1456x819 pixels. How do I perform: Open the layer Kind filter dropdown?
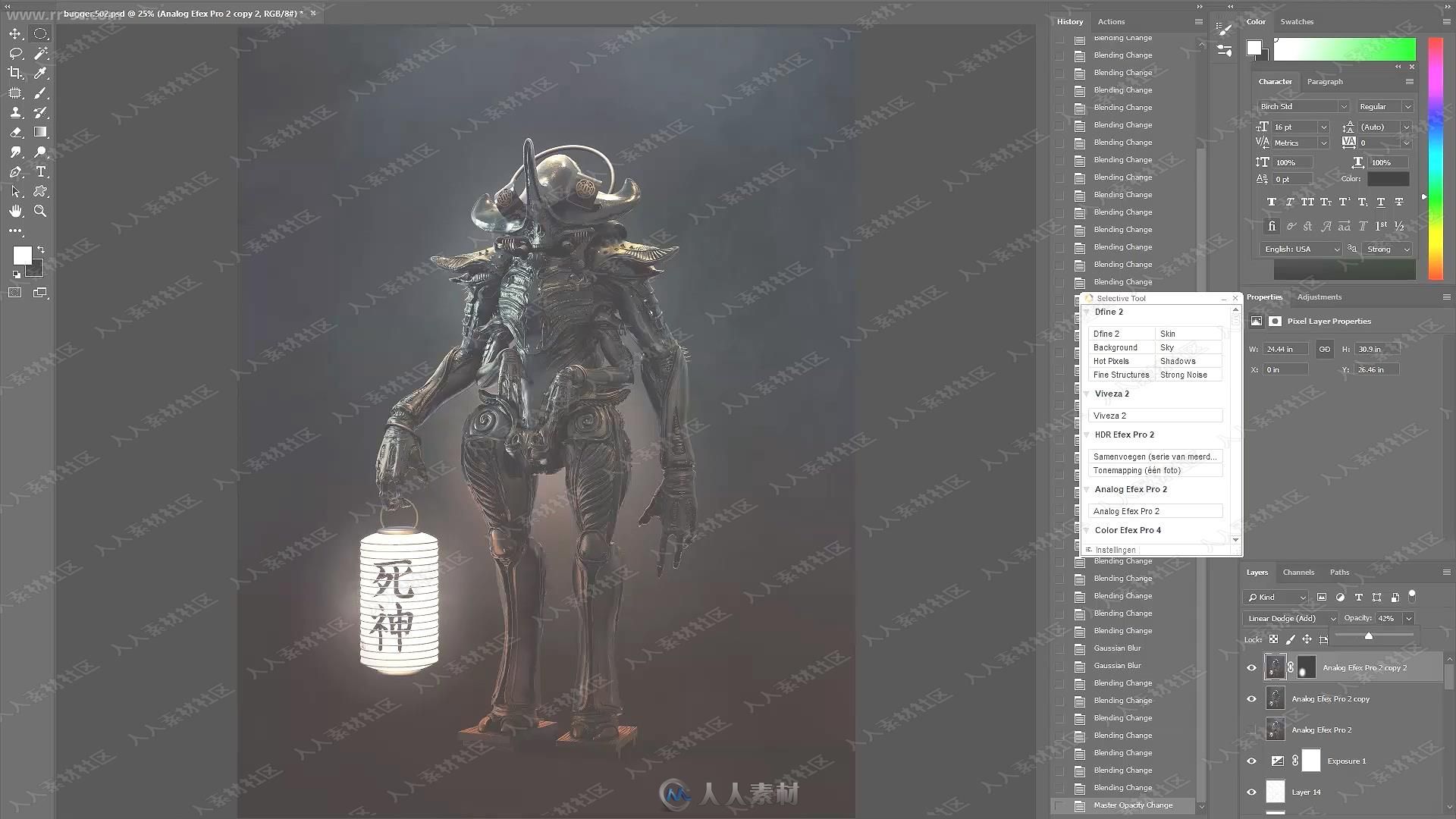tap(1276, 598)
